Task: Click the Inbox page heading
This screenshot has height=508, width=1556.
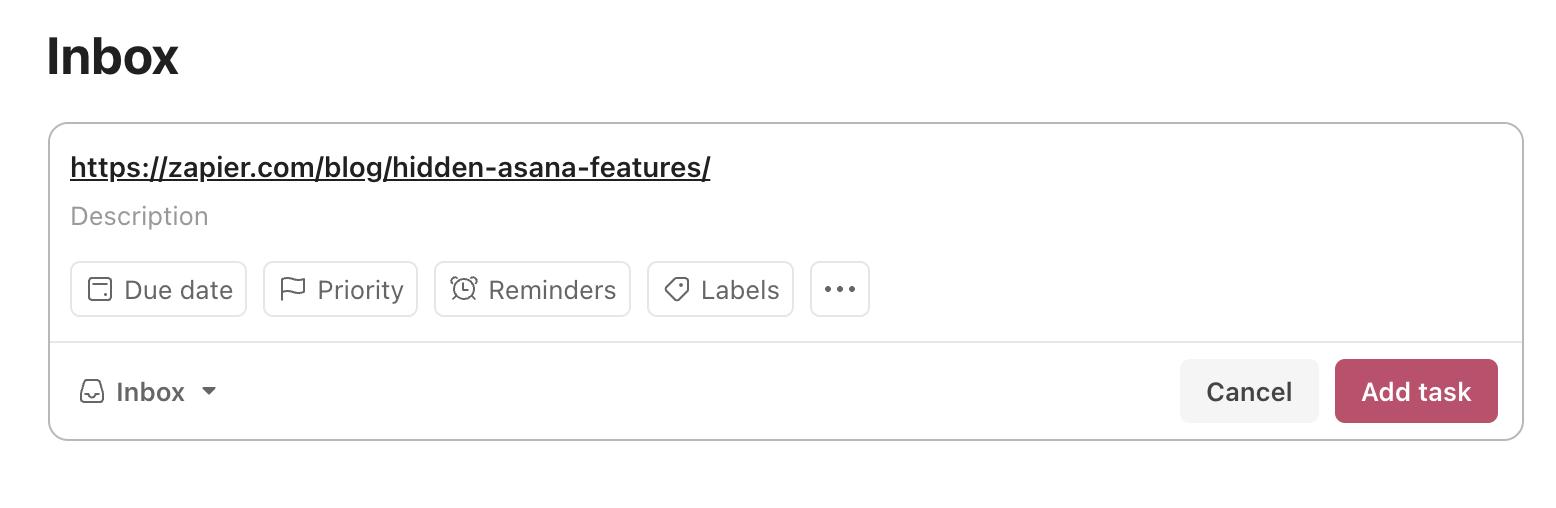Action: [x=113, y=57]
